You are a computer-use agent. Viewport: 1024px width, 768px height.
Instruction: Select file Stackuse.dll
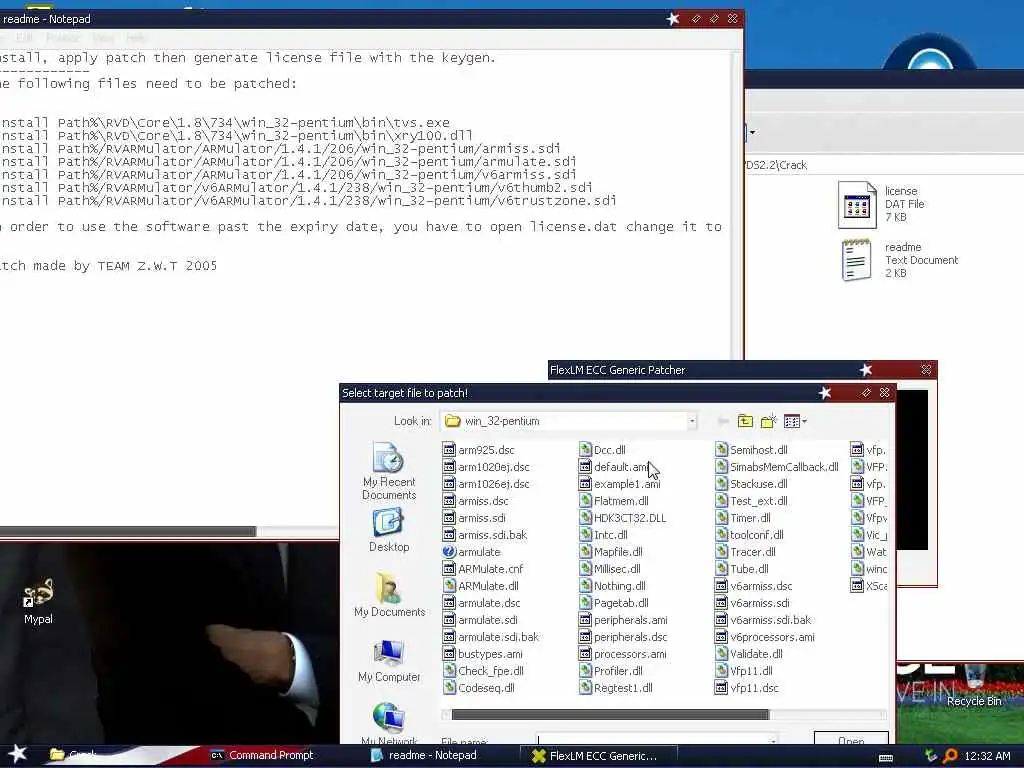752,484
